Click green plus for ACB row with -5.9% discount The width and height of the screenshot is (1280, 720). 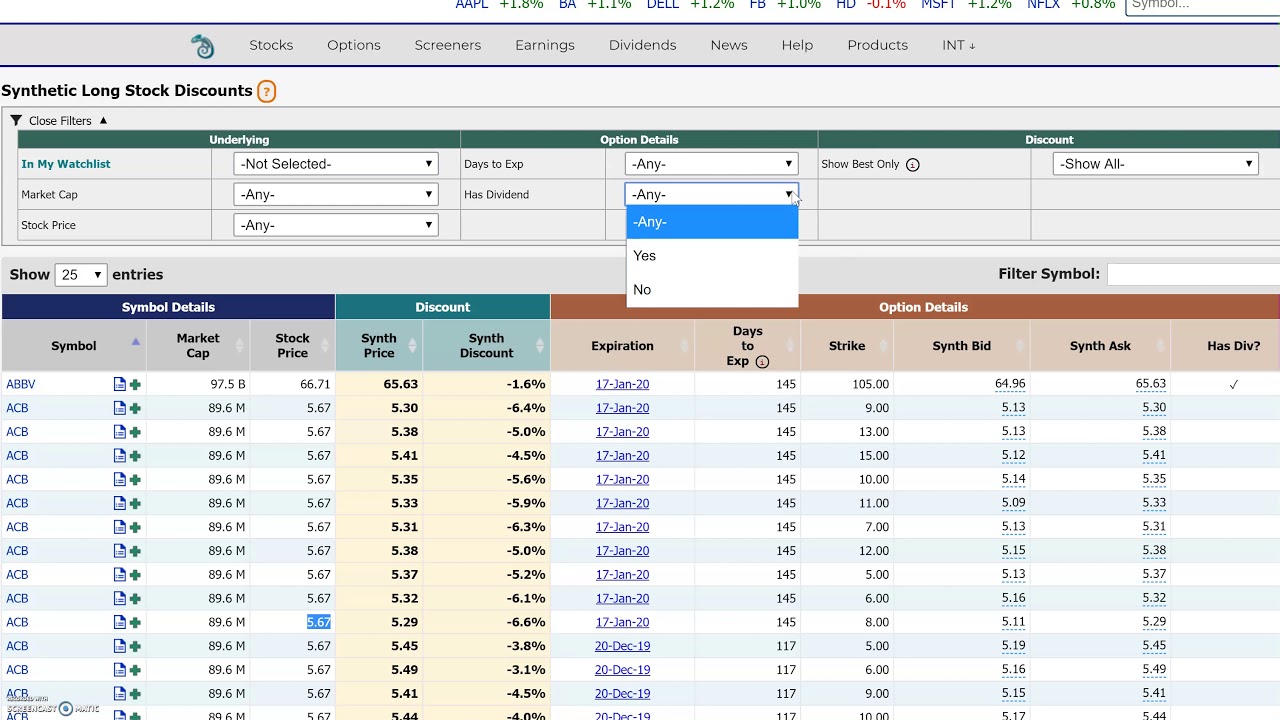pos(135,503)
